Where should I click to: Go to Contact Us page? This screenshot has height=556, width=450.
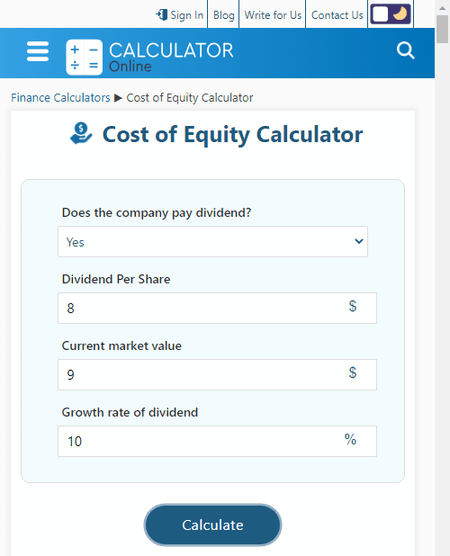337,15
